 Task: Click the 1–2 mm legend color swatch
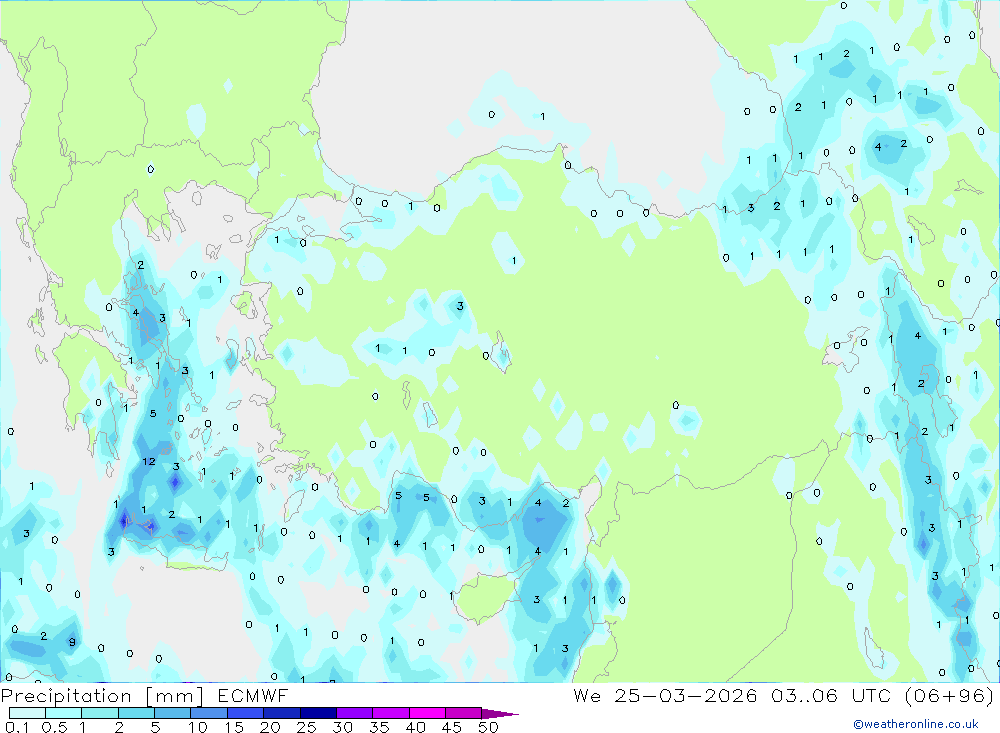point(100,713)
